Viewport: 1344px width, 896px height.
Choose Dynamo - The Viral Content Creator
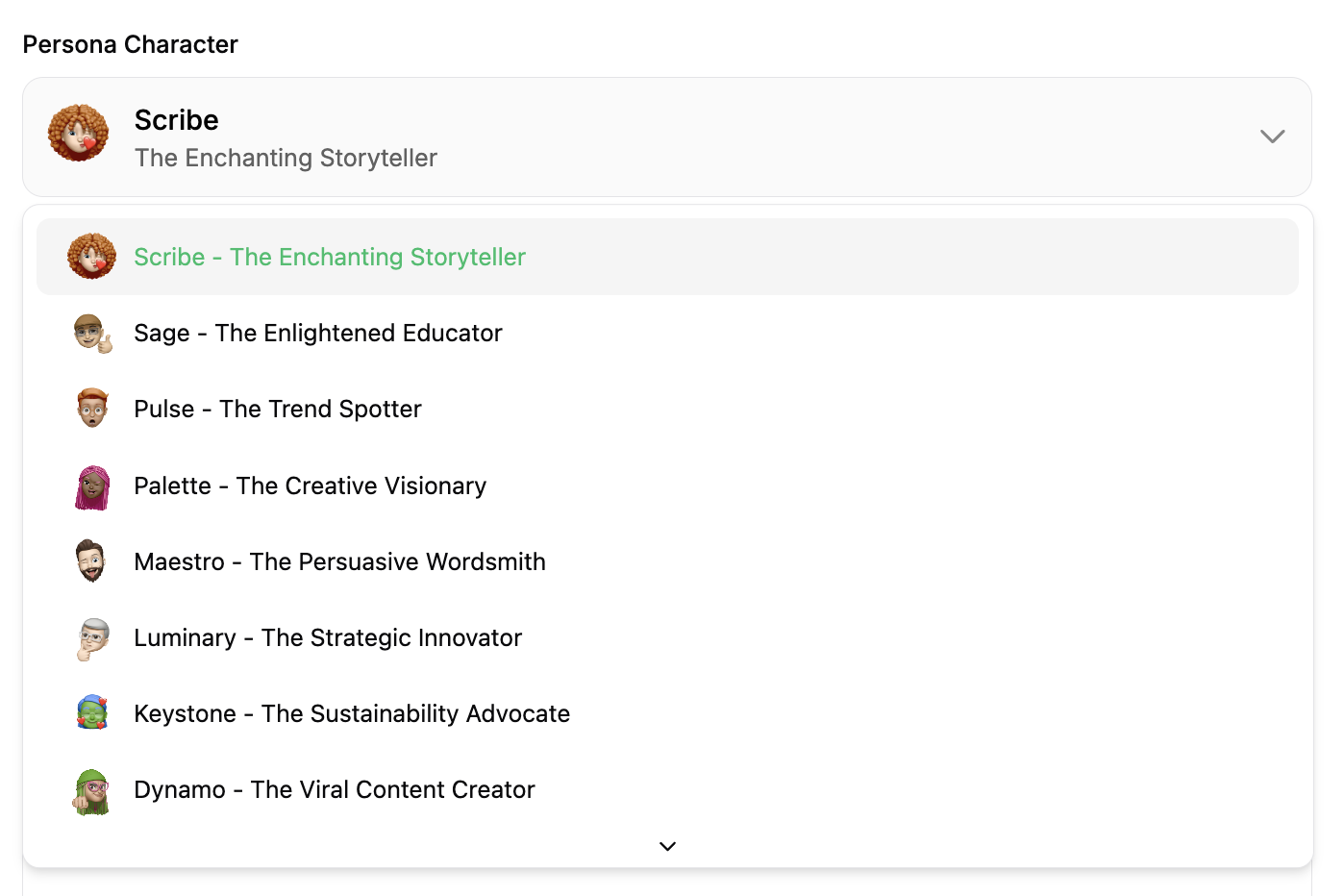[335, 790]
